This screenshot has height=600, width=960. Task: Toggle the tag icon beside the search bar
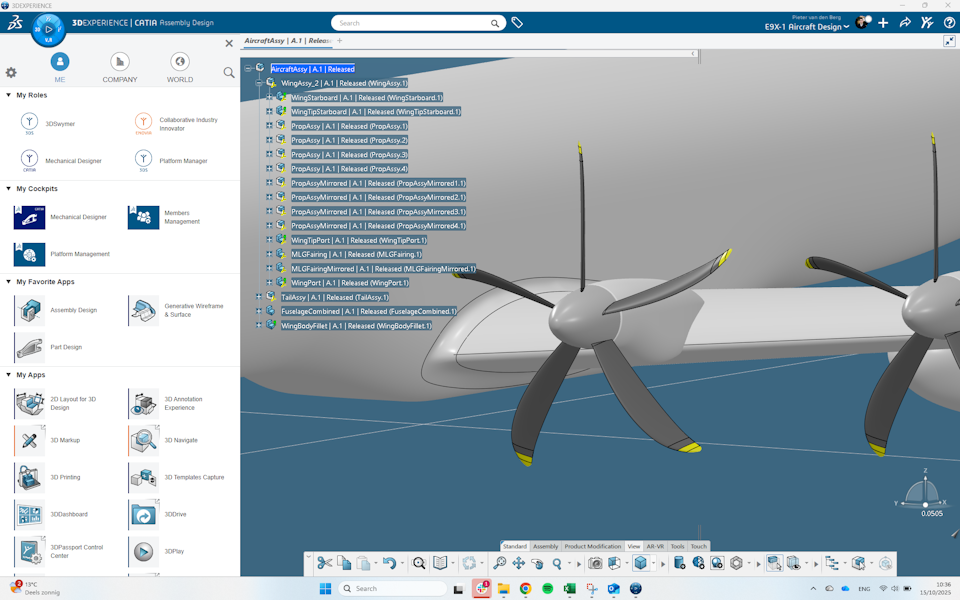(x=517, y=21)
